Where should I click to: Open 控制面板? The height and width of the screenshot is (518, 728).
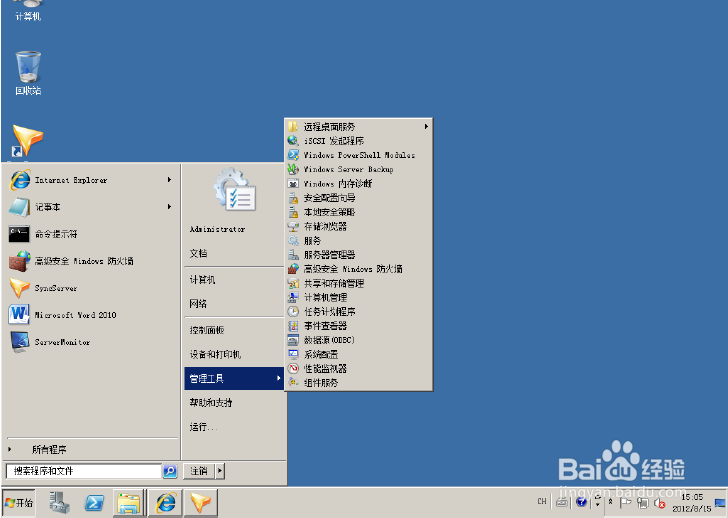(207, 330)
